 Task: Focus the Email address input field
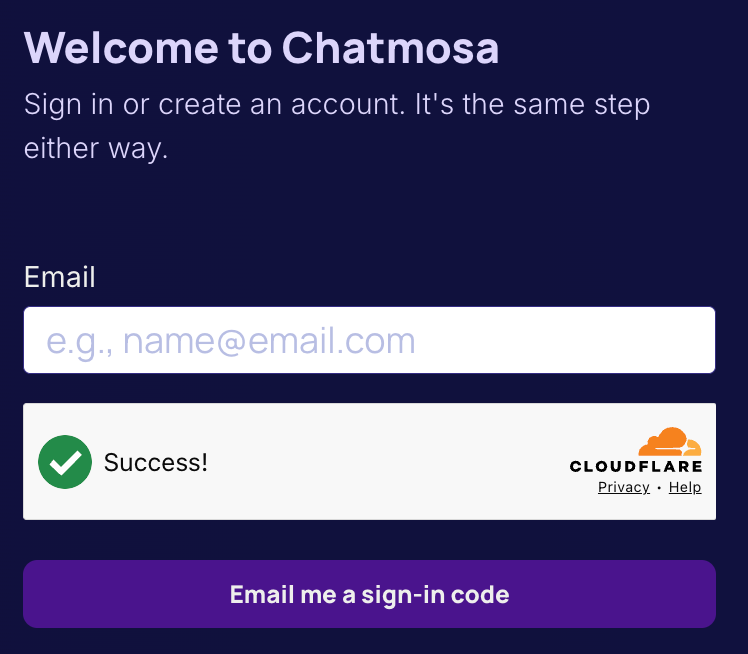(369, 340)
